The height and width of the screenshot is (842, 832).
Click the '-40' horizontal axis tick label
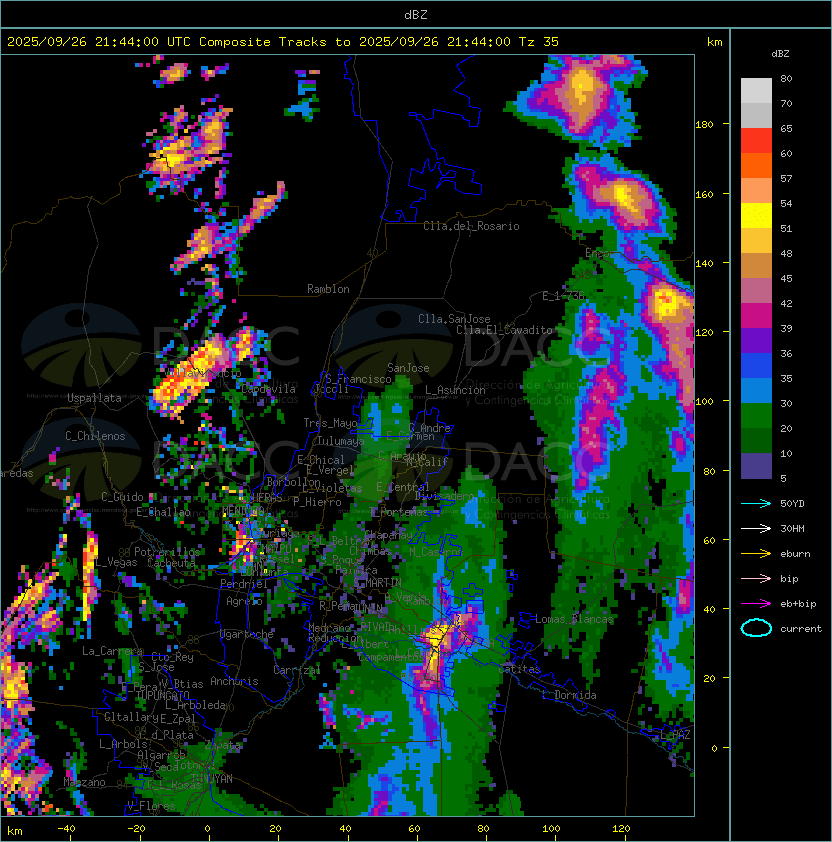pyautogui.click(x=66, y=829)
